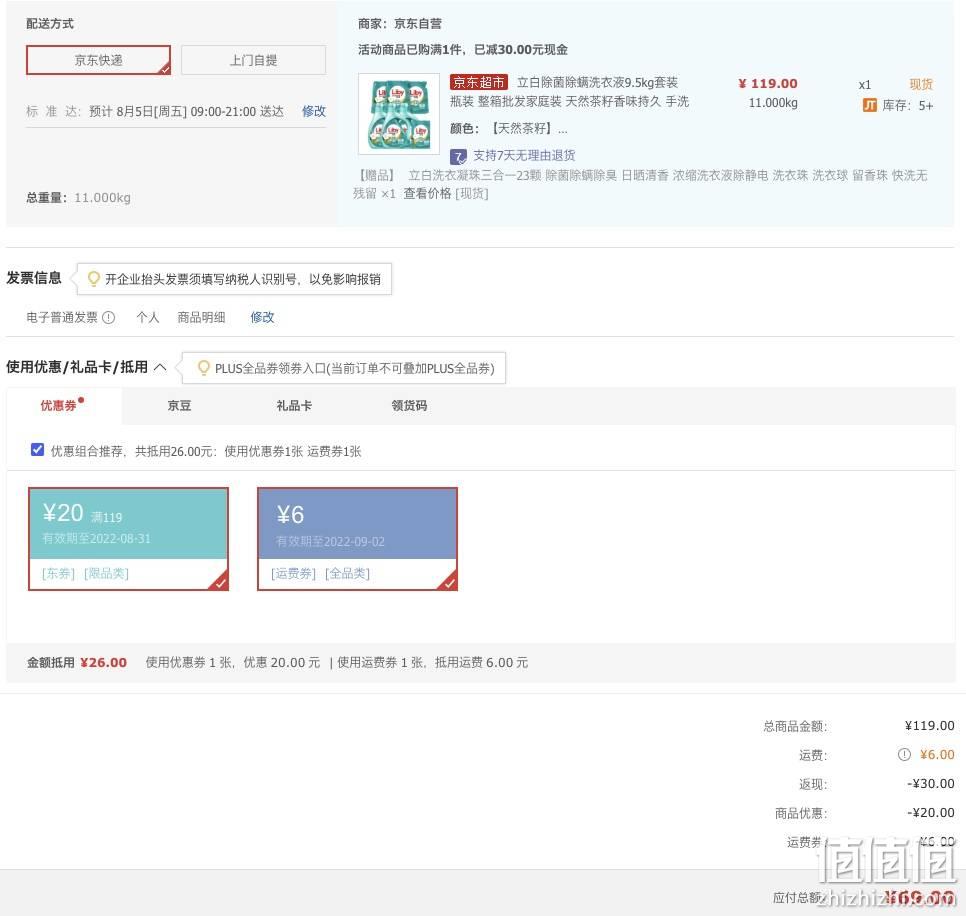Click the 京东超市 red badge

coord(479,82)
